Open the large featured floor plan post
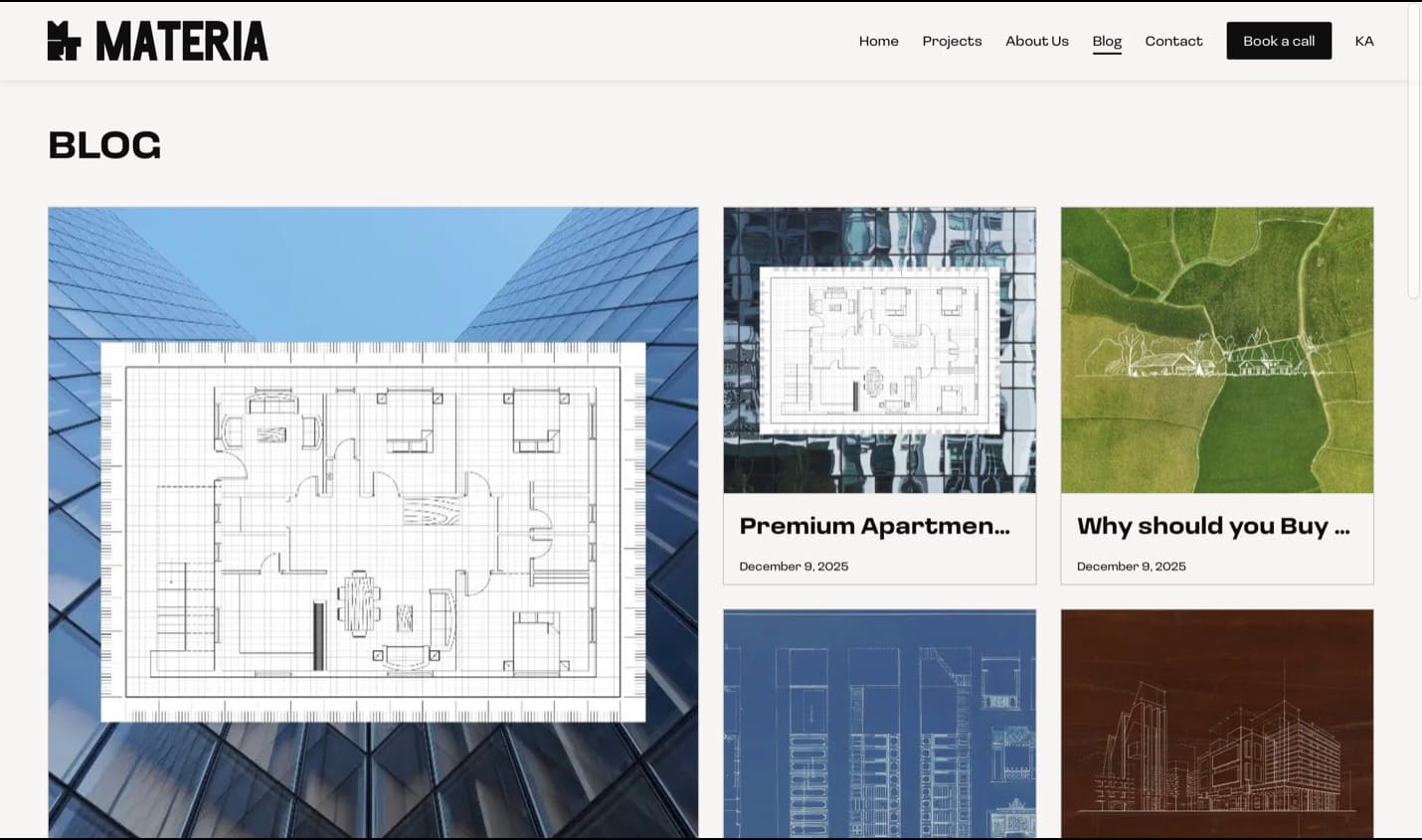This screenshot has height=840, width=1422. pyautogui.click(x=373, y=522)
